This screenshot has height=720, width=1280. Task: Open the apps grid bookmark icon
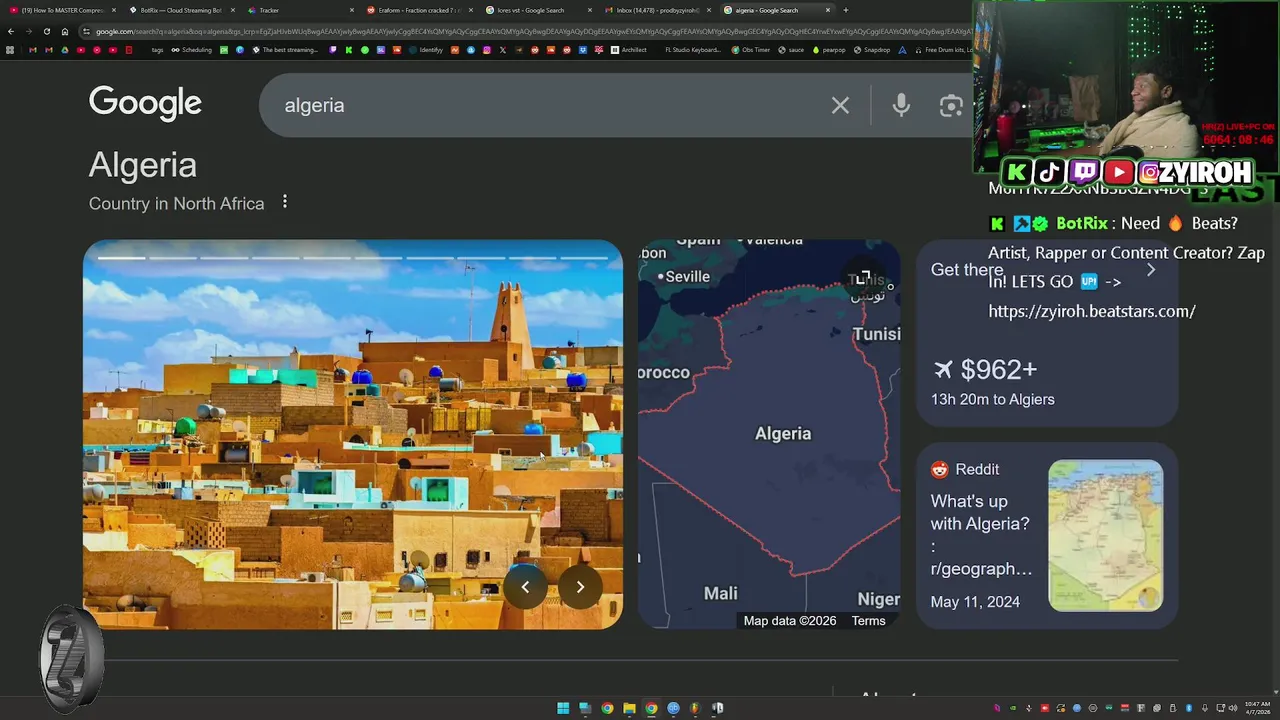click(x=10, y=50)
